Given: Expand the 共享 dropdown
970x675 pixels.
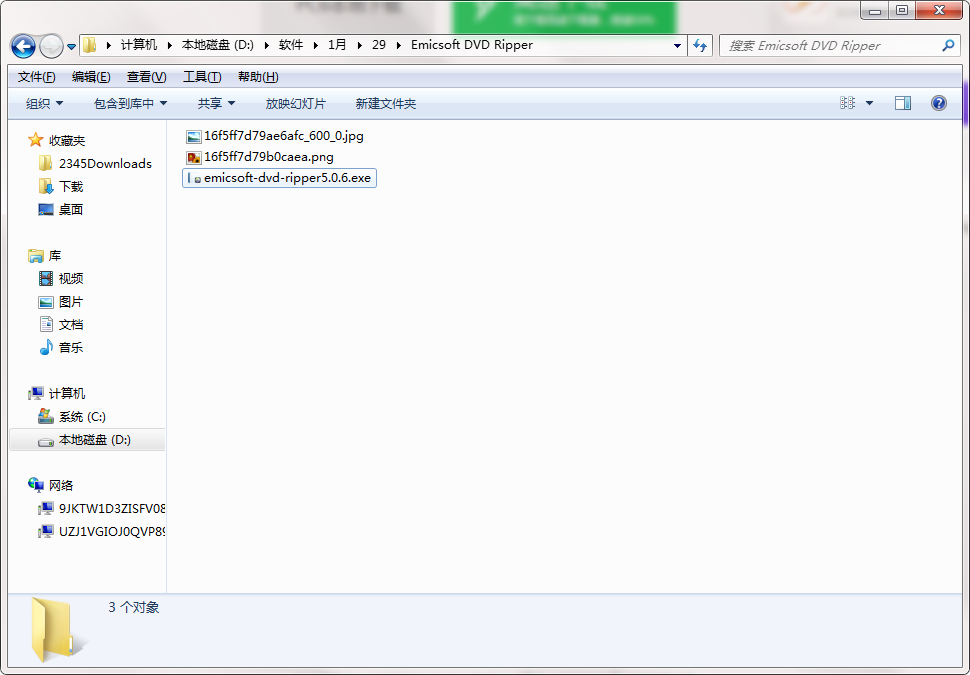Looking at the screenshot, I should point(217,103).
